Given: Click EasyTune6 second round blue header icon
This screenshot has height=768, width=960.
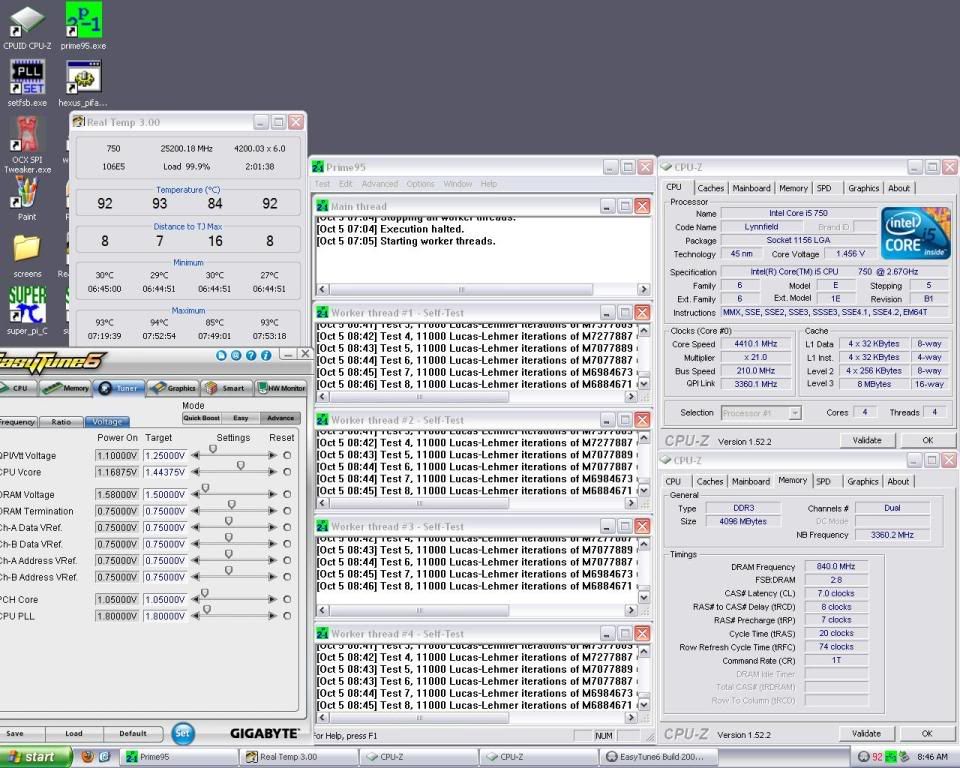Looking at the screenshot, I should (236, 355).
